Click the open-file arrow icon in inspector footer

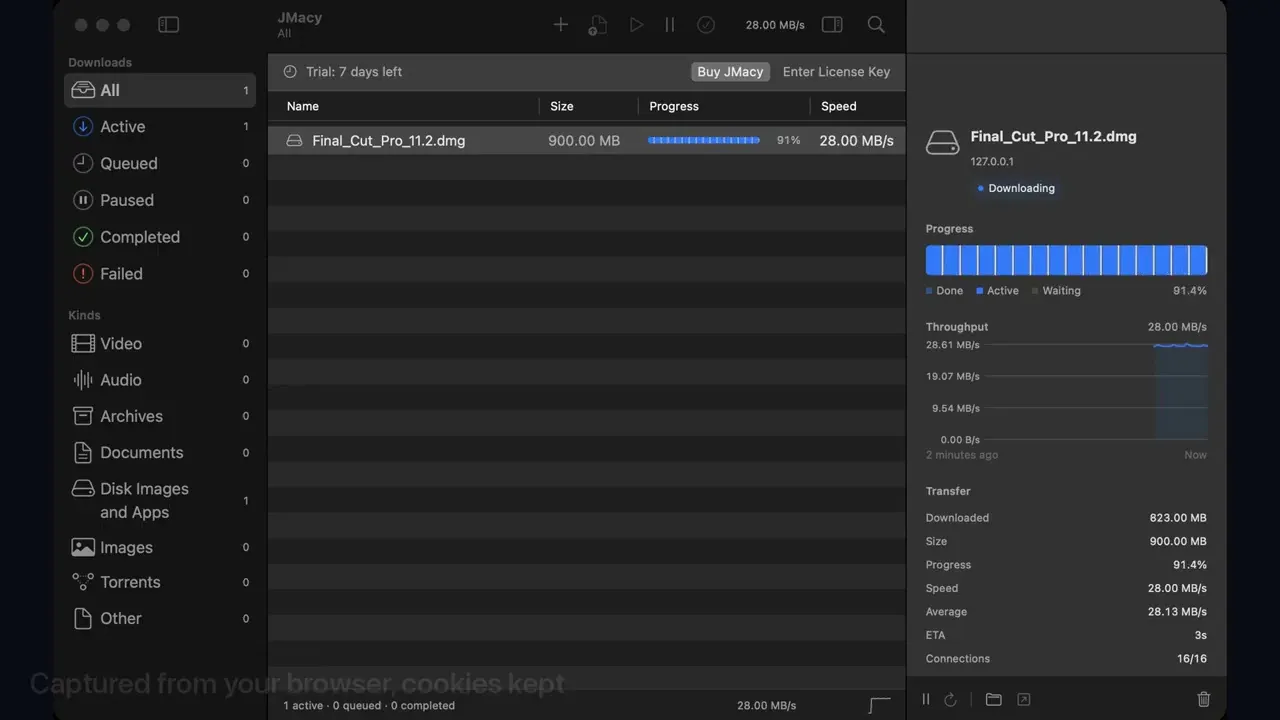click(x=1024, y=700)
